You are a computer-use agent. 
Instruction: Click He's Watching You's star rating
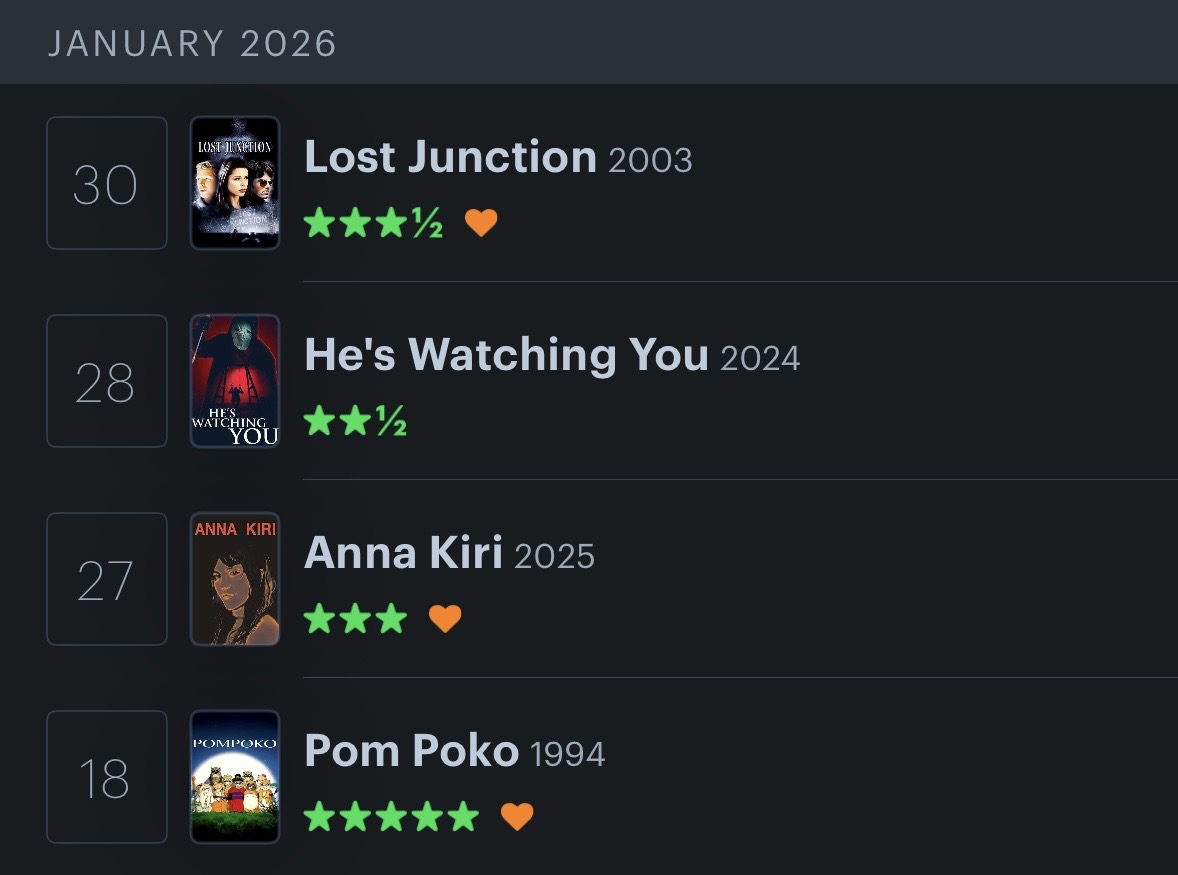point(355,421)
